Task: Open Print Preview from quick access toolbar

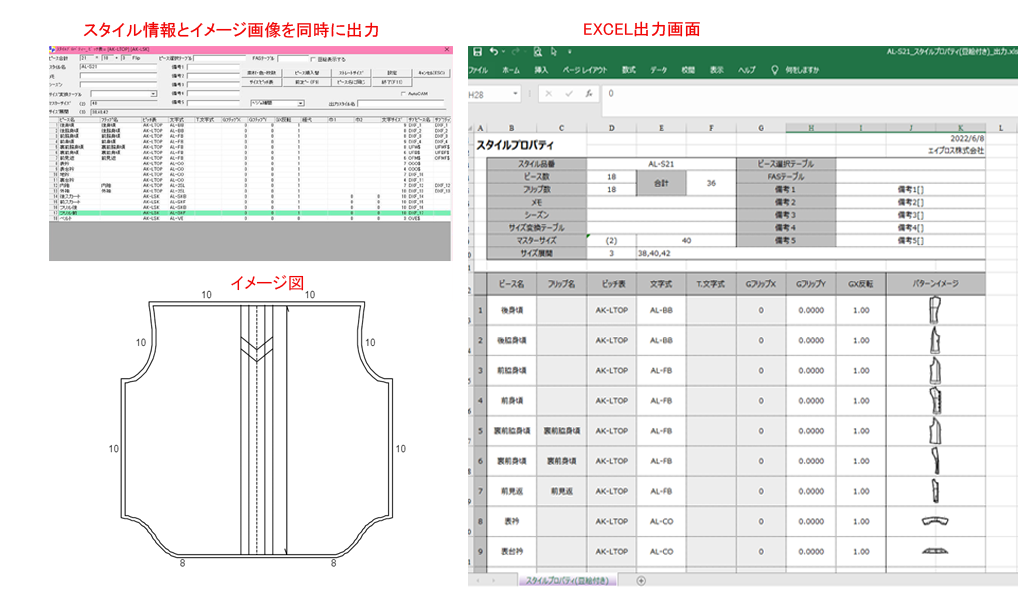Action: click(537, 51)
